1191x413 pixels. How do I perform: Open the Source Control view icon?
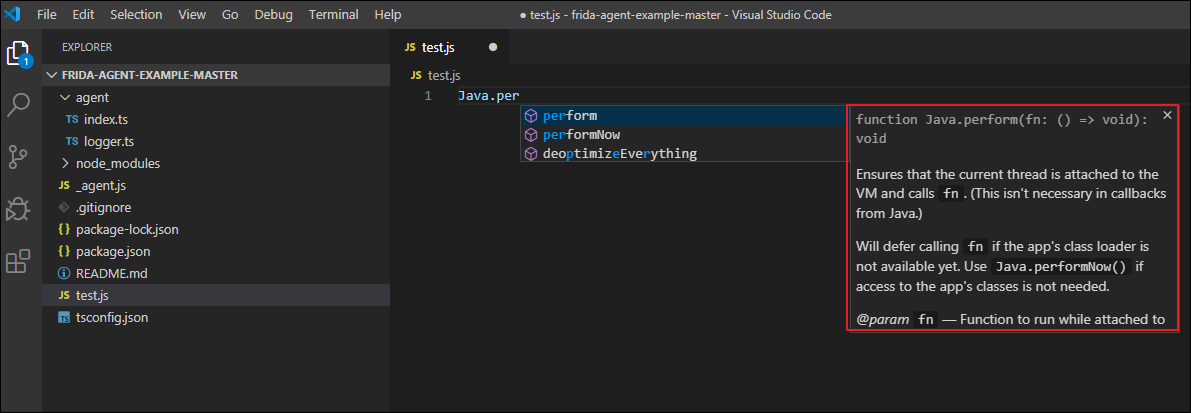click(19, 156)
